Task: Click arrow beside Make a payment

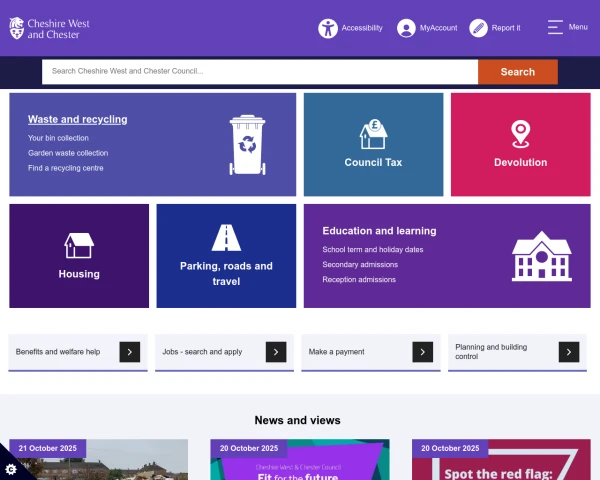Action: click(422, 352)
